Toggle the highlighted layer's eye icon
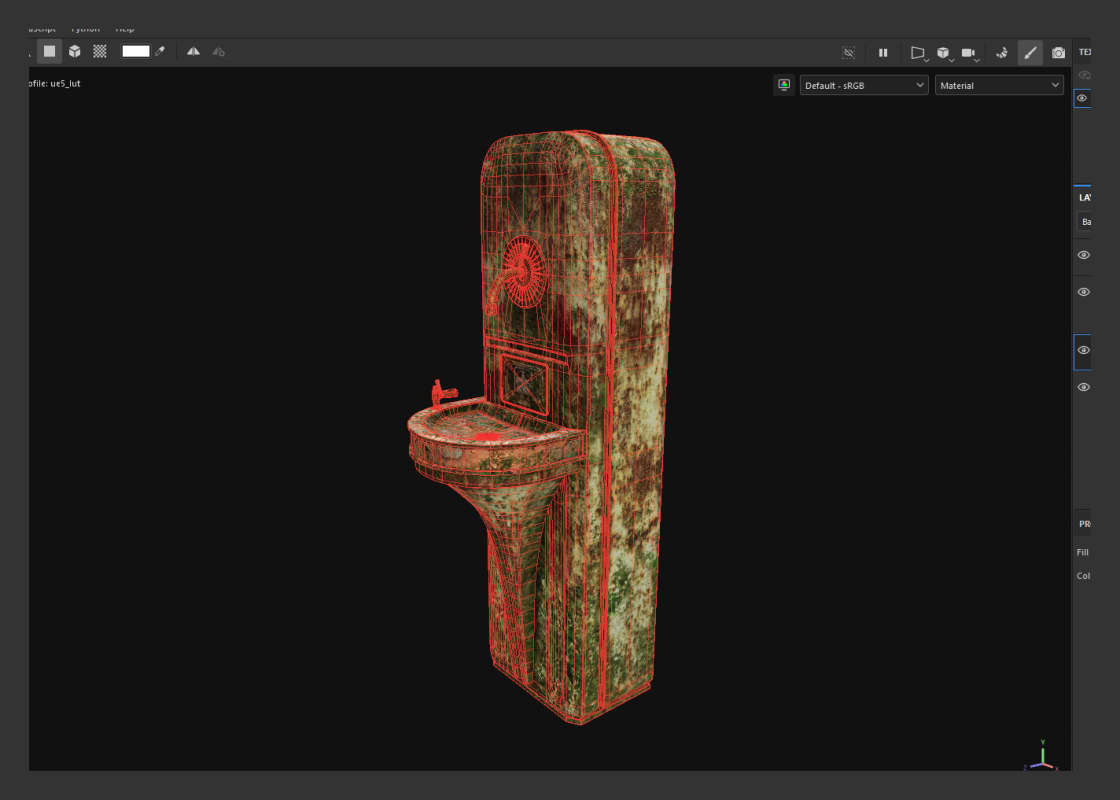1120x800 pixels. [1083, 351]
